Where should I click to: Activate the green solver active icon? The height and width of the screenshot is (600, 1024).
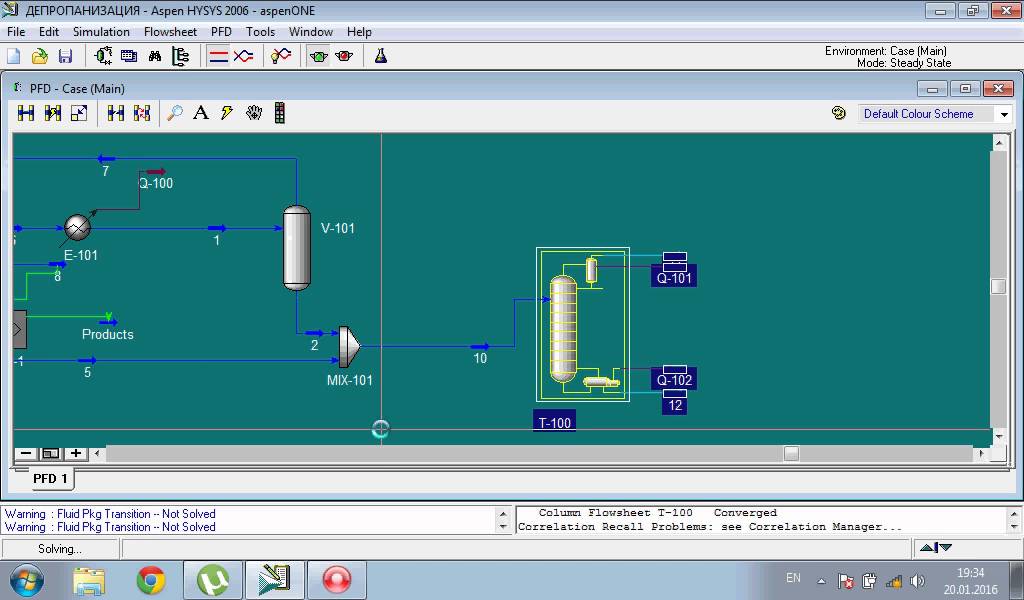click(319, 56)
